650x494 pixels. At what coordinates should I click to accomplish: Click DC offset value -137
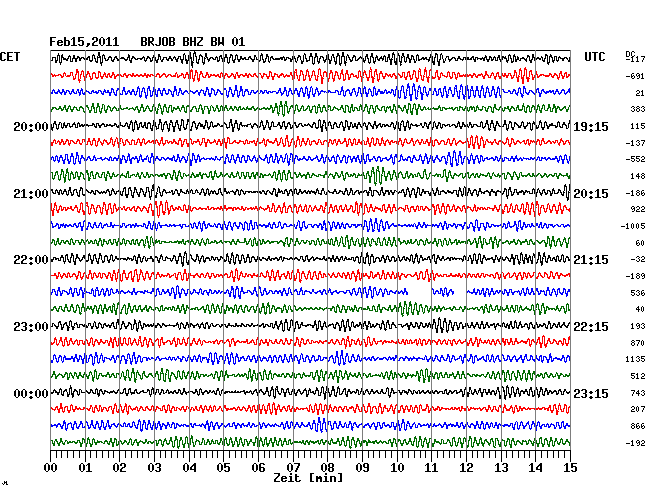click(x=635, y=143)
